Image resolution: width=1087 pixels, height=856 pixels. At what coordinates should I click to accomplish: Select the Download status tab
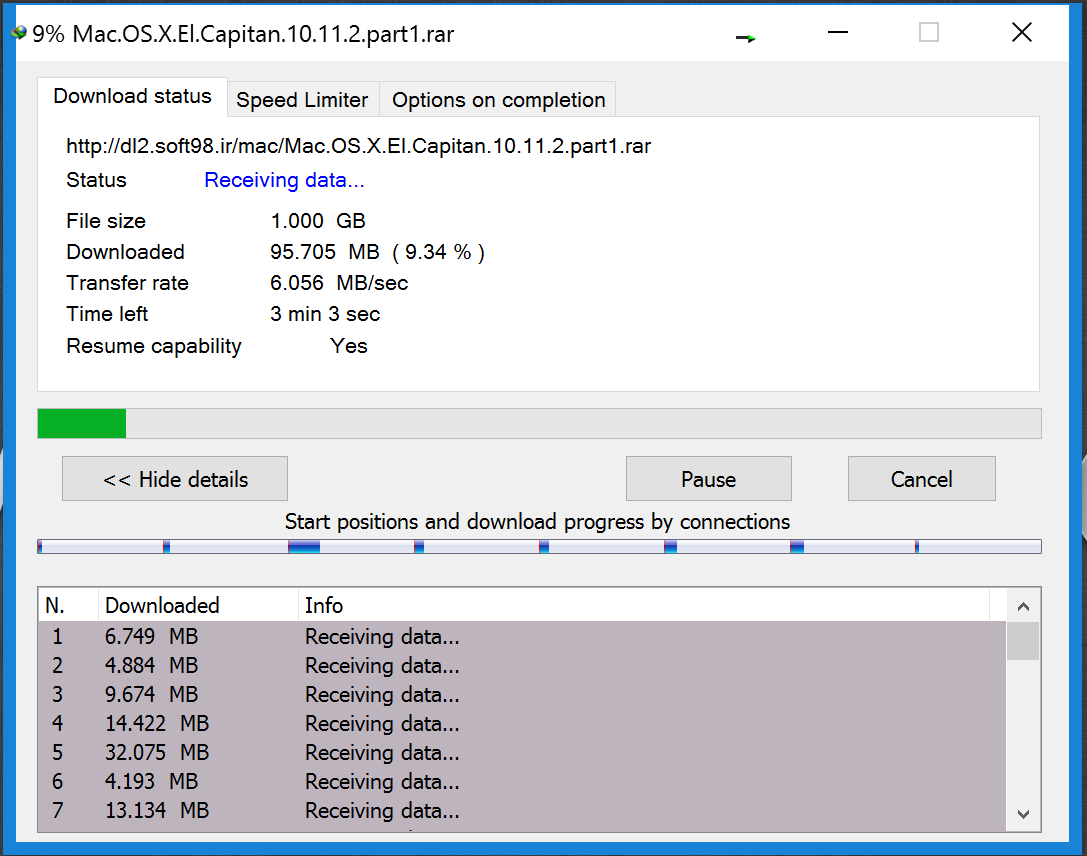coord(132,96)
